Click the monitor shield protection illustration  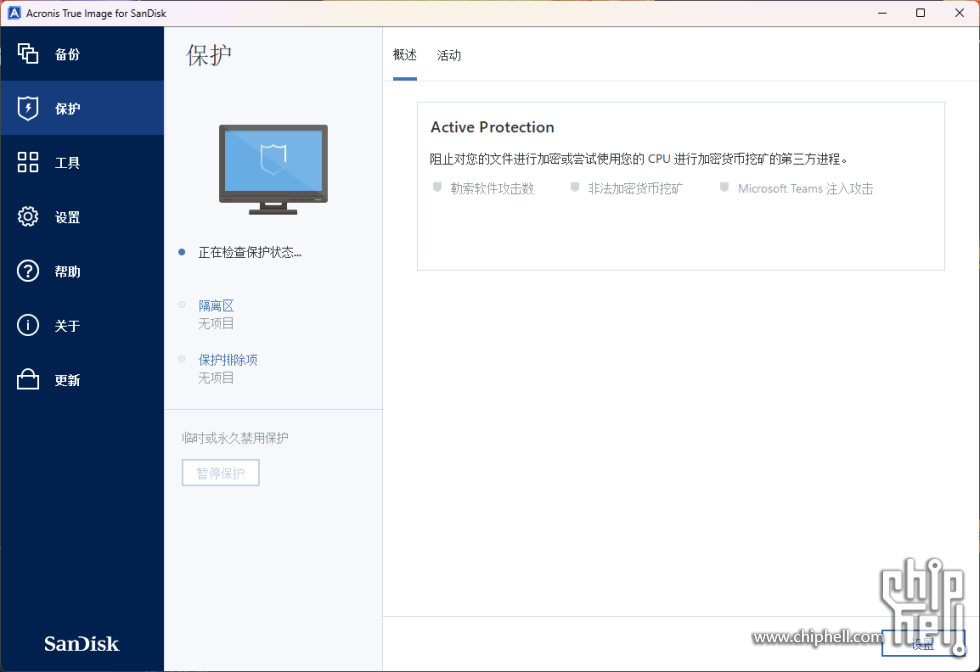(273, 169)
